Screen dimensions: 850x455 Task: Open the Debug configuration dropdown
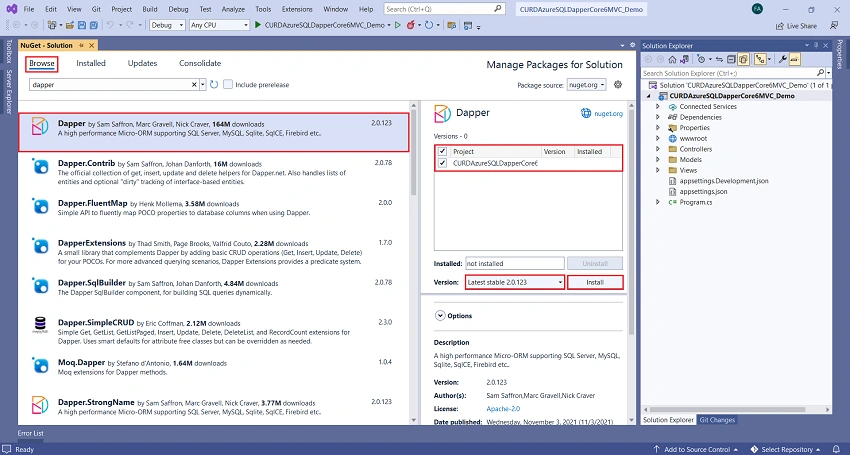click(167, 25)
